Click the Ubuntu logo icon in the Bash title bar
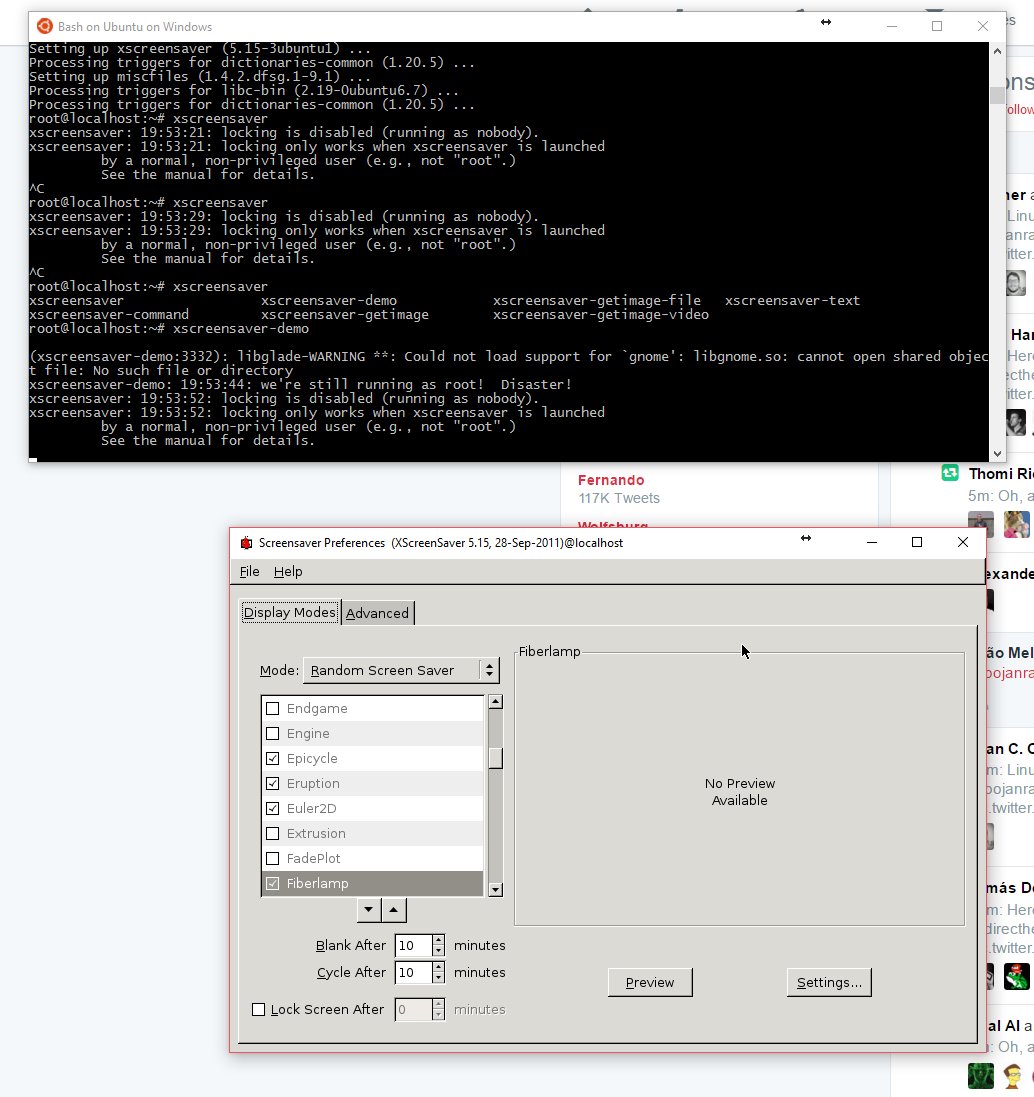Screen dimensions: 1034x1097 45,27
